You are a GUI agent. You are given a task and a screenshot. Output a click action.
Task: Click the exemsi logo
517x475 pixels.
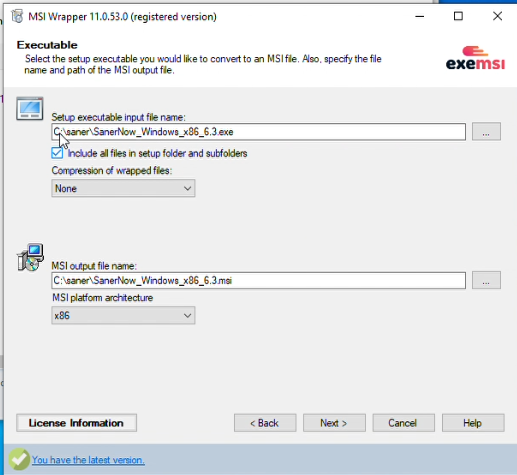[x=475, y=58]
